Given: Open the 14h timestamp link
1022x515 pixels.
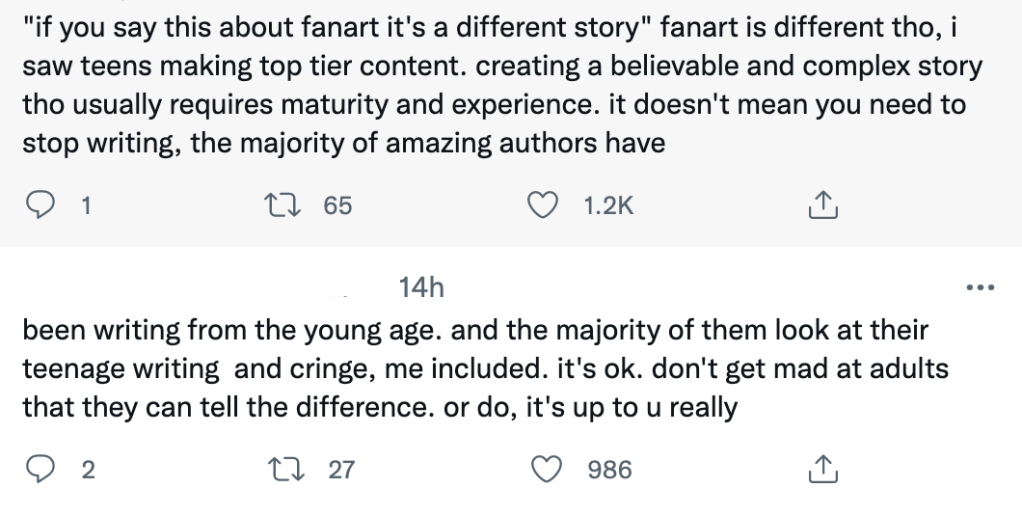Looking at the screenshot, I should tap(420, 288).
